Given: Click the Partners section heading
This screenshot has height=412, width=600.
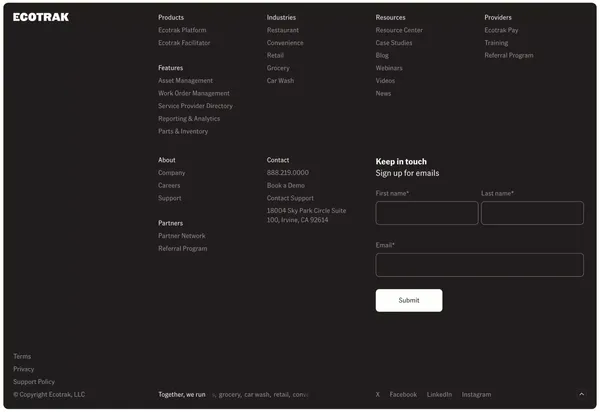Looking at the screenshot, I should [x=171, y=223].
